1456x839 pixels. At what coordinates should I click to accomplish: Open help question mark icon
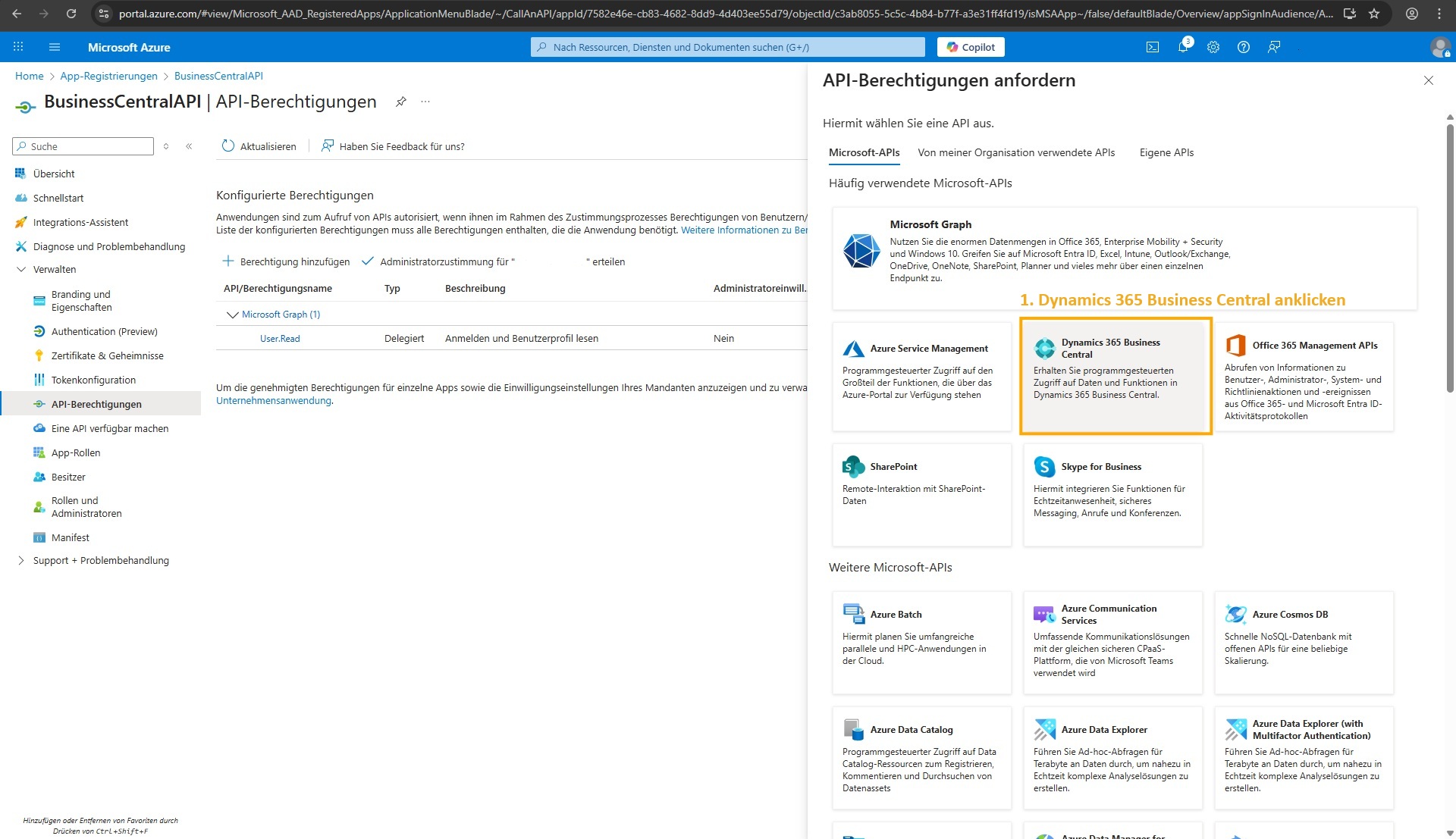[x=1244, y=47]
